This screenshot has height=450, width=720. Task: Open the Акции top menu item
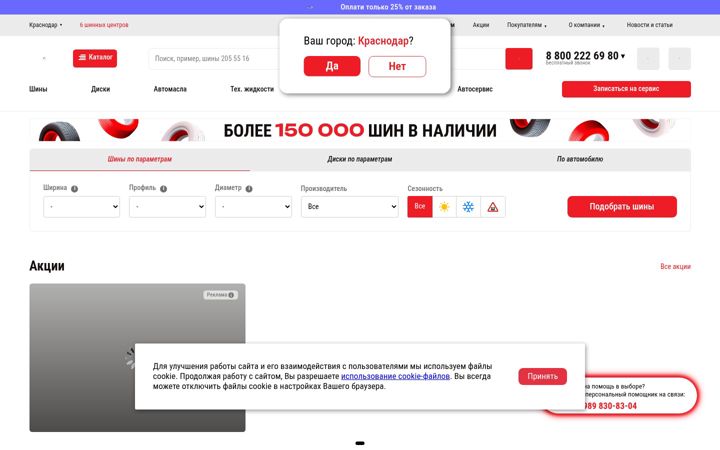pos(480,25)
